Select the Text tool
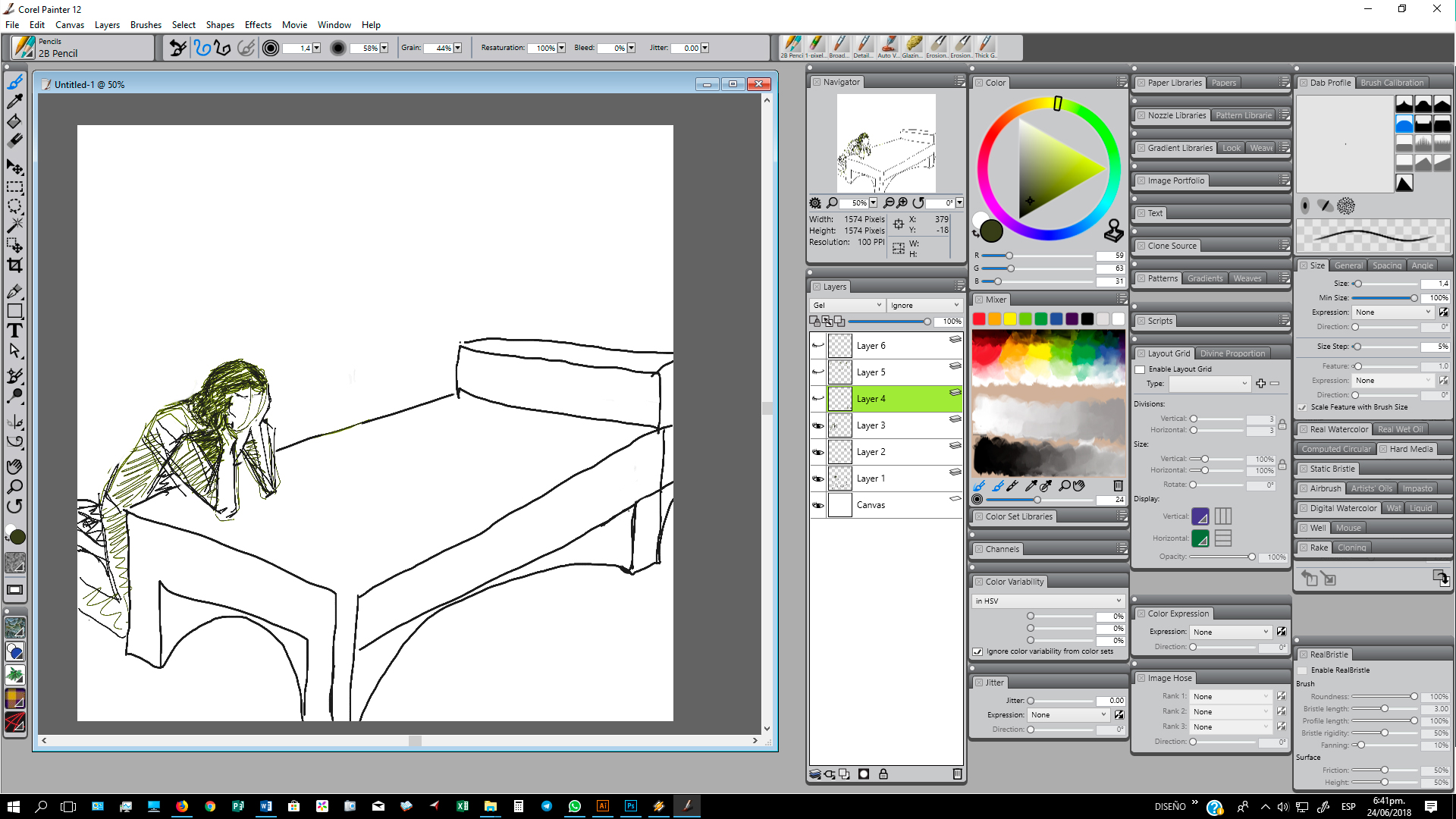This screenshot has height=819, width=1456. click(14, 331)
